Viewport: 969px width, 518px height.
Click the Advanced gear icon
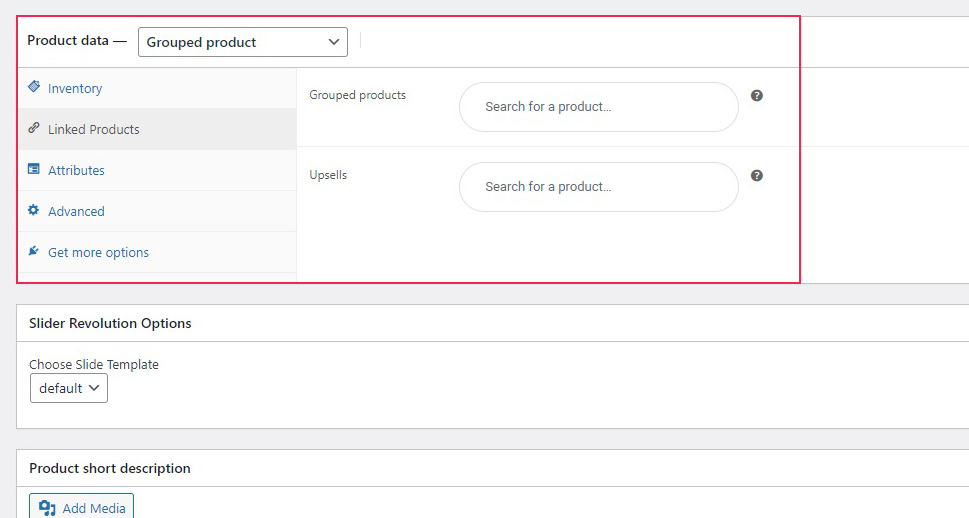(x=33, y=210)
